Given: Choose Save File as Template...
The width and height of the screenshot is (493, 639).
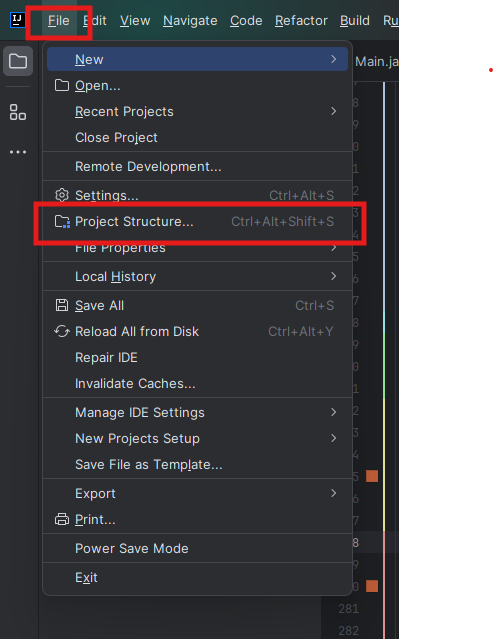Looking at the screenshot, I should (197, 464).
